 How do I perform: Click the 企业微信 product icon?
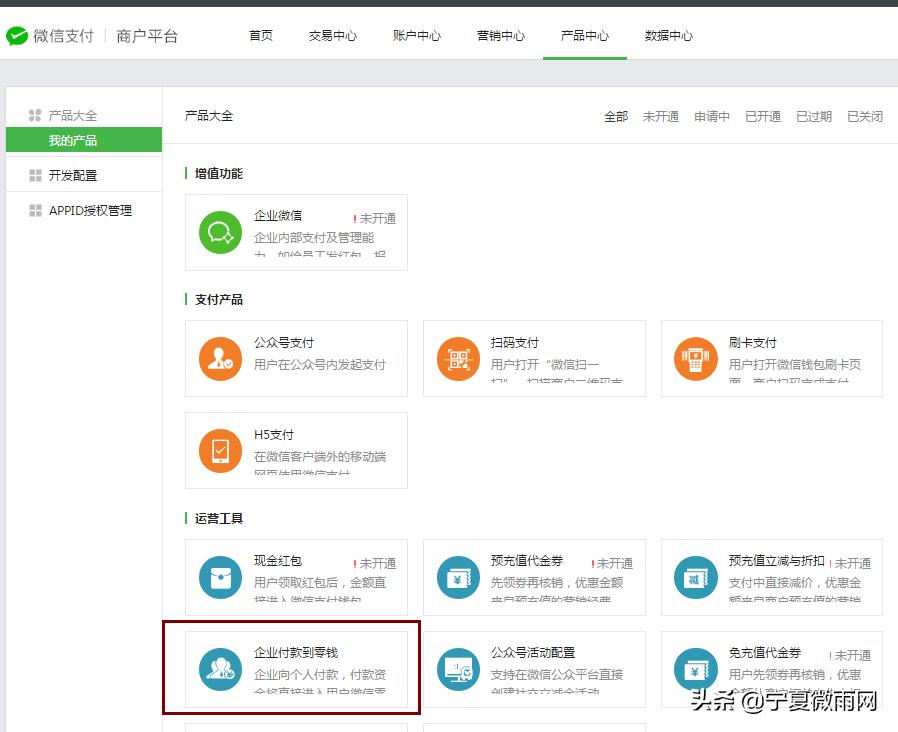tap(220, 232)
